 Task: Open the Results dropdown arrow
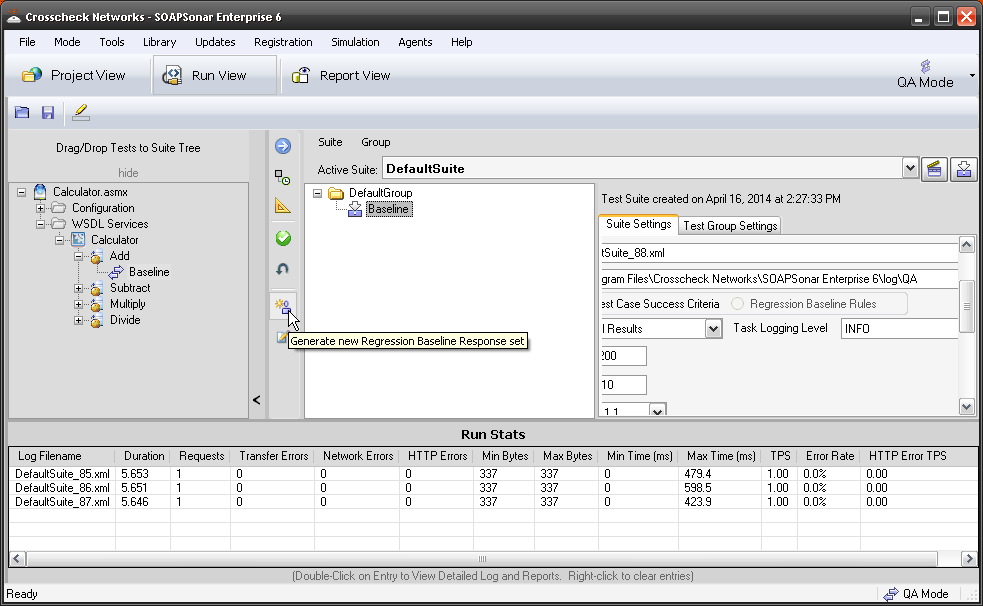click(x=713, y=329)
